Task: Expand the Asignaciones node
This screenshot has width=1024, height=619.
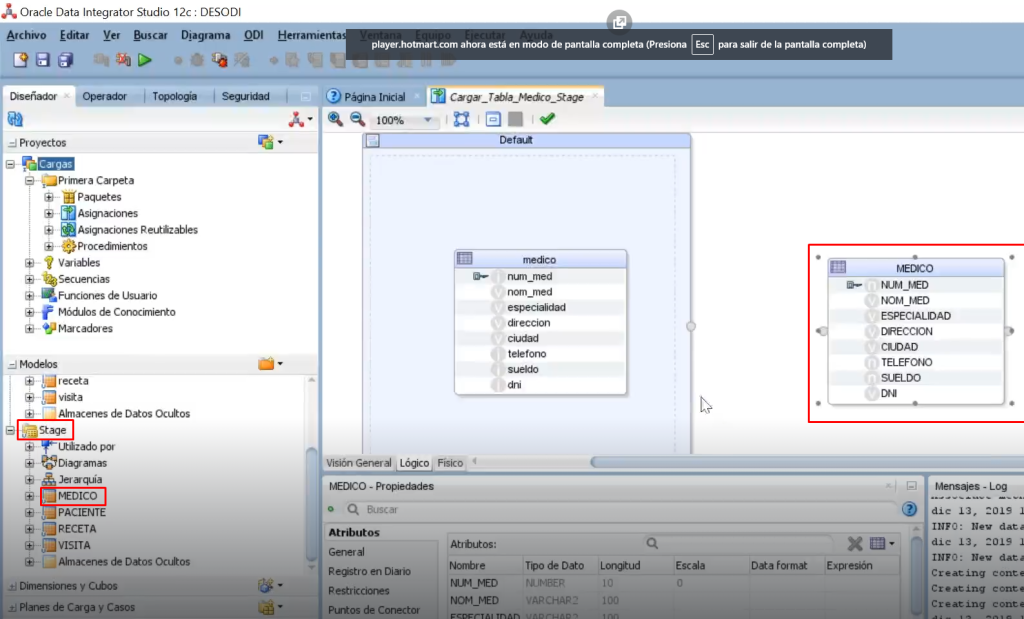Action: [49, 213]
